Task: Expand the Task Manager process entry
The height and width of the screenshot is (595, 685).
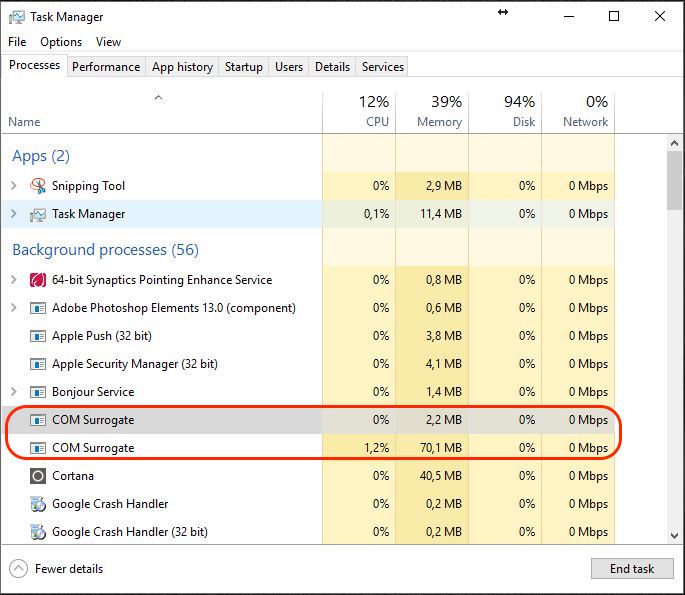Action: pos(14,214)
